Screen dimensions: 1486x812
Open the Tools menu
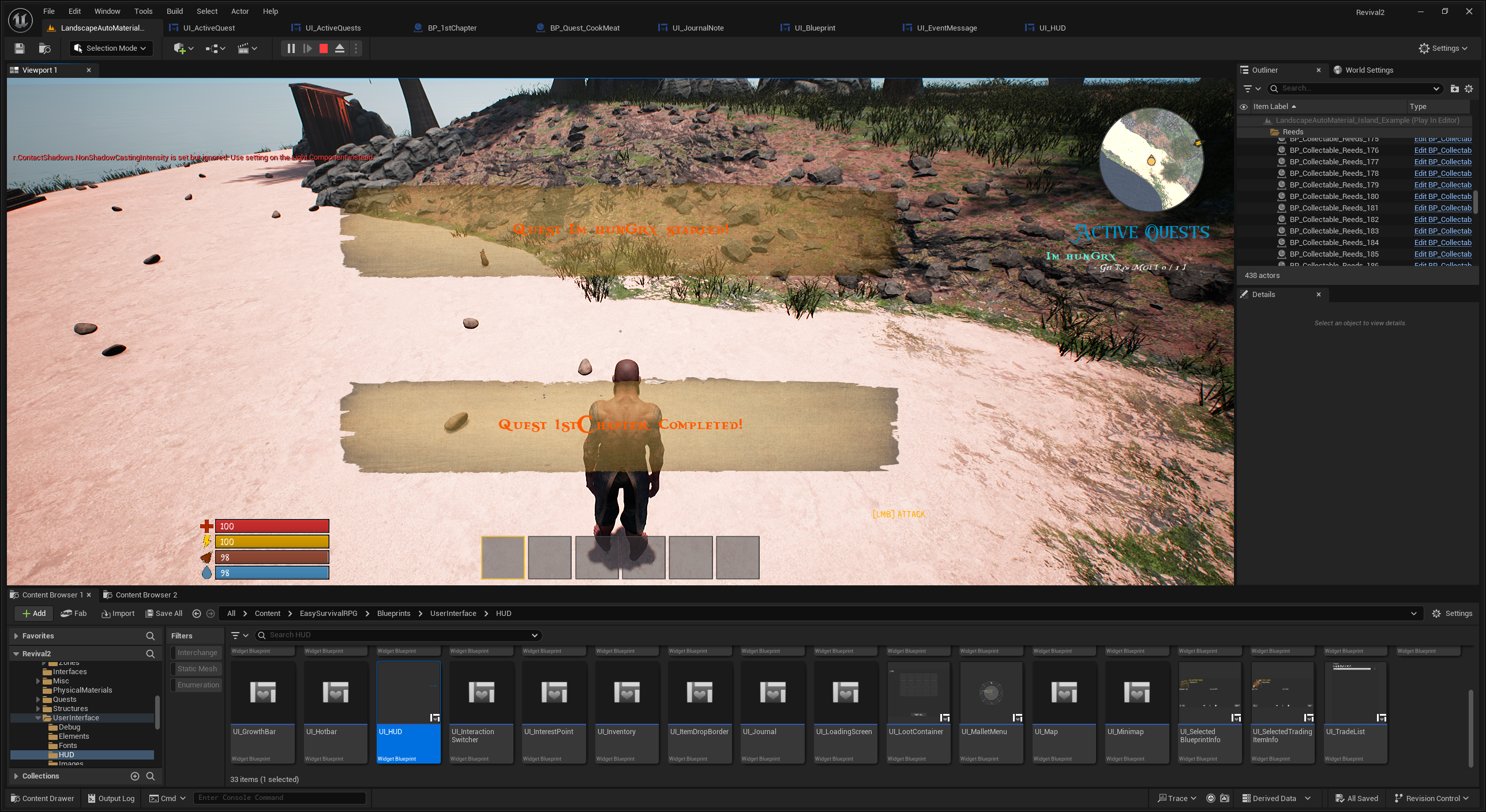coord(143,11)
